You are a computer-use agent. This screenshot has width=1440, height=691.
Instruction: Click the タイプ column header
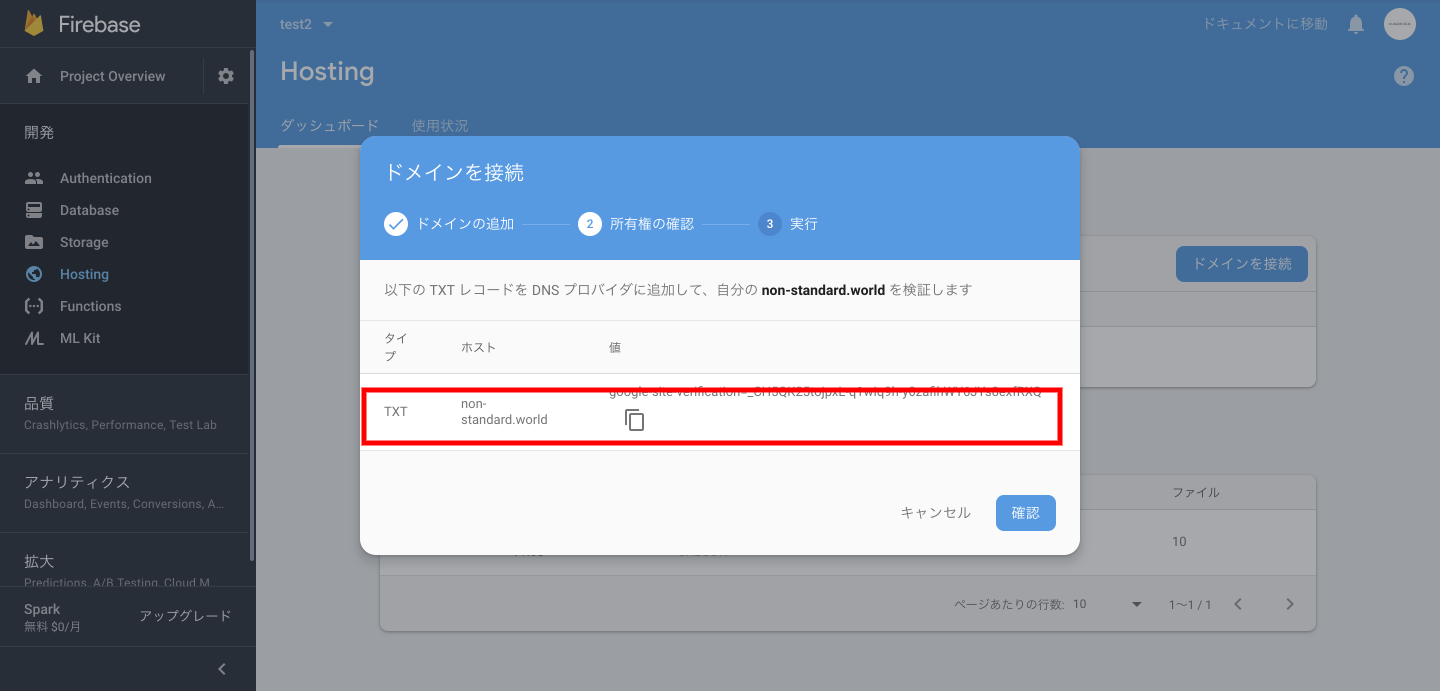396,347
